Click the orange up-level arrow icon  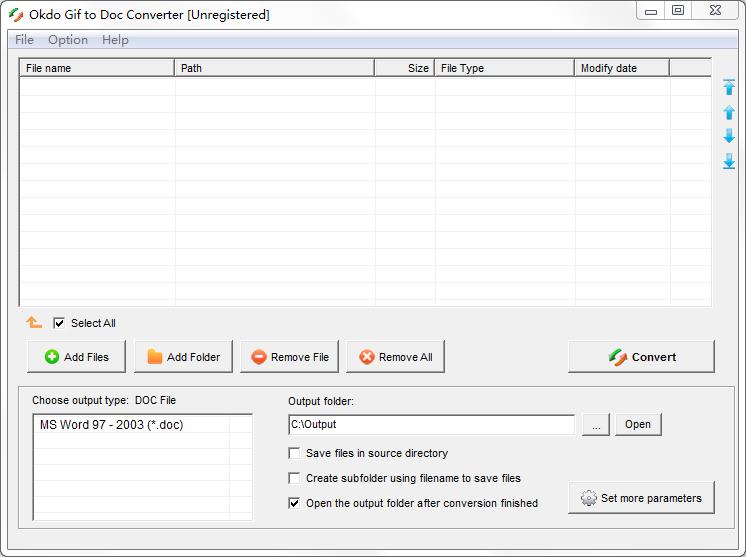click(34, 323)
